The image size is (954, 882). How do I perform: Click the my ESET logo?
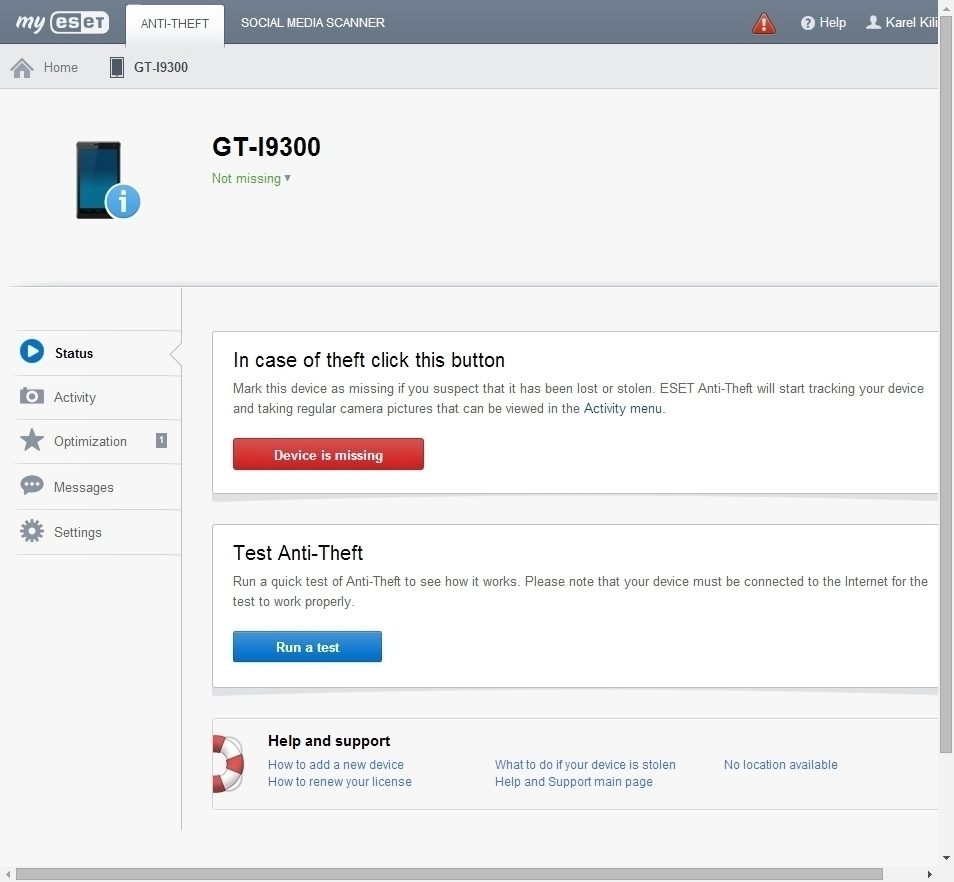point(62,23)
